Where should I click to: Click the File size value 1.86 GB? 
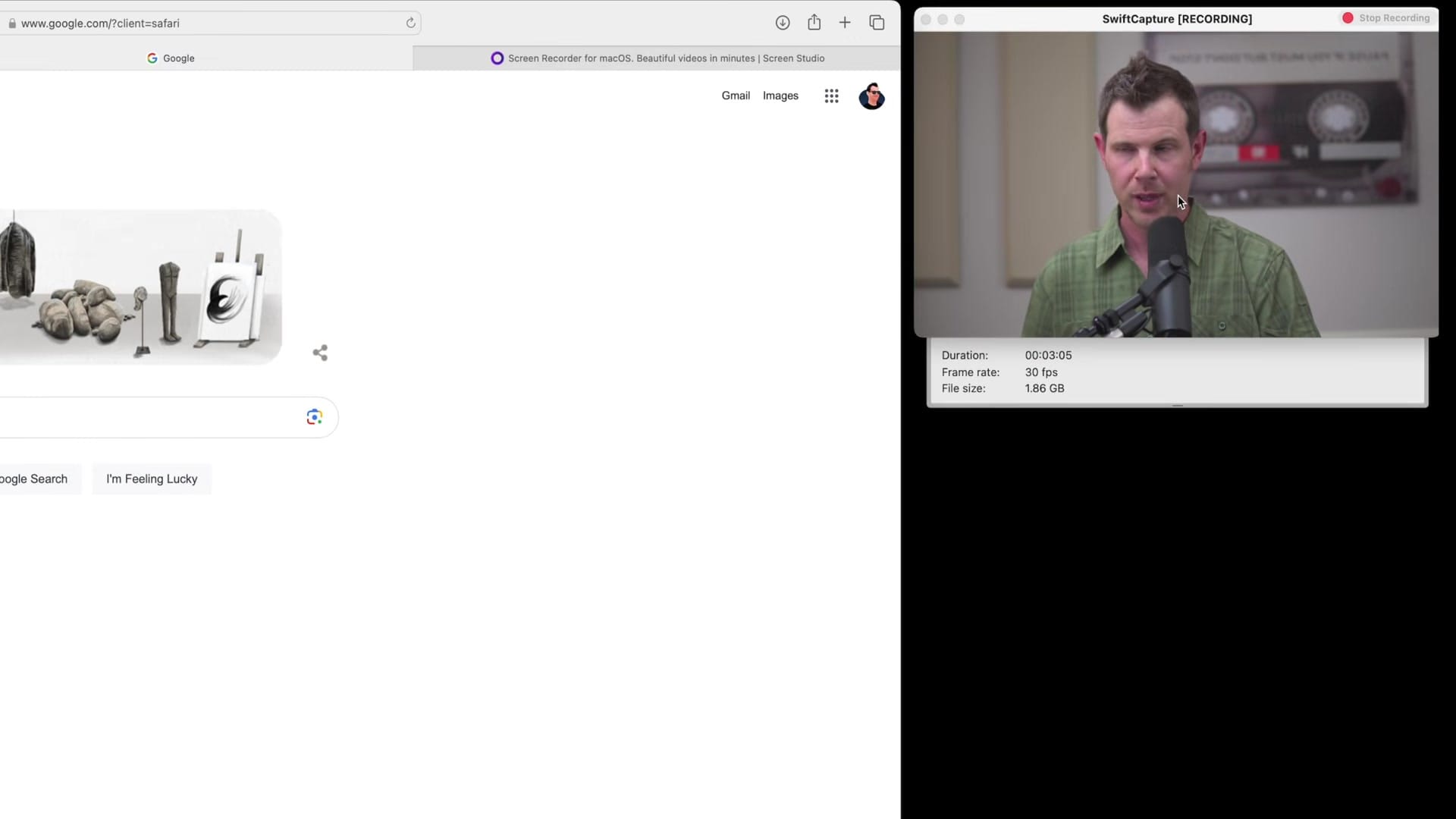tap(1044, 388)
